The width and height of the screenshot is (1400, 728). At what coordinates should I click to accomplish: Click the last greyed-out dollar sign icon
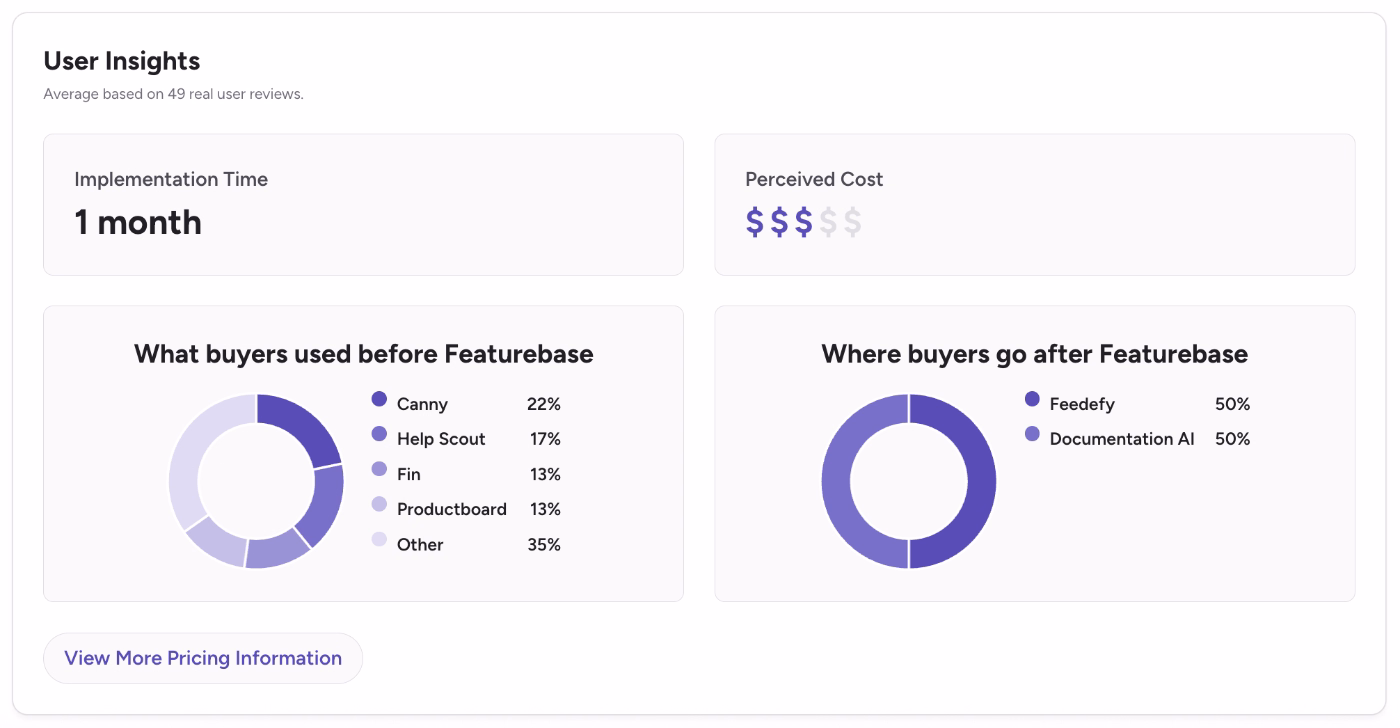[853, 222]
